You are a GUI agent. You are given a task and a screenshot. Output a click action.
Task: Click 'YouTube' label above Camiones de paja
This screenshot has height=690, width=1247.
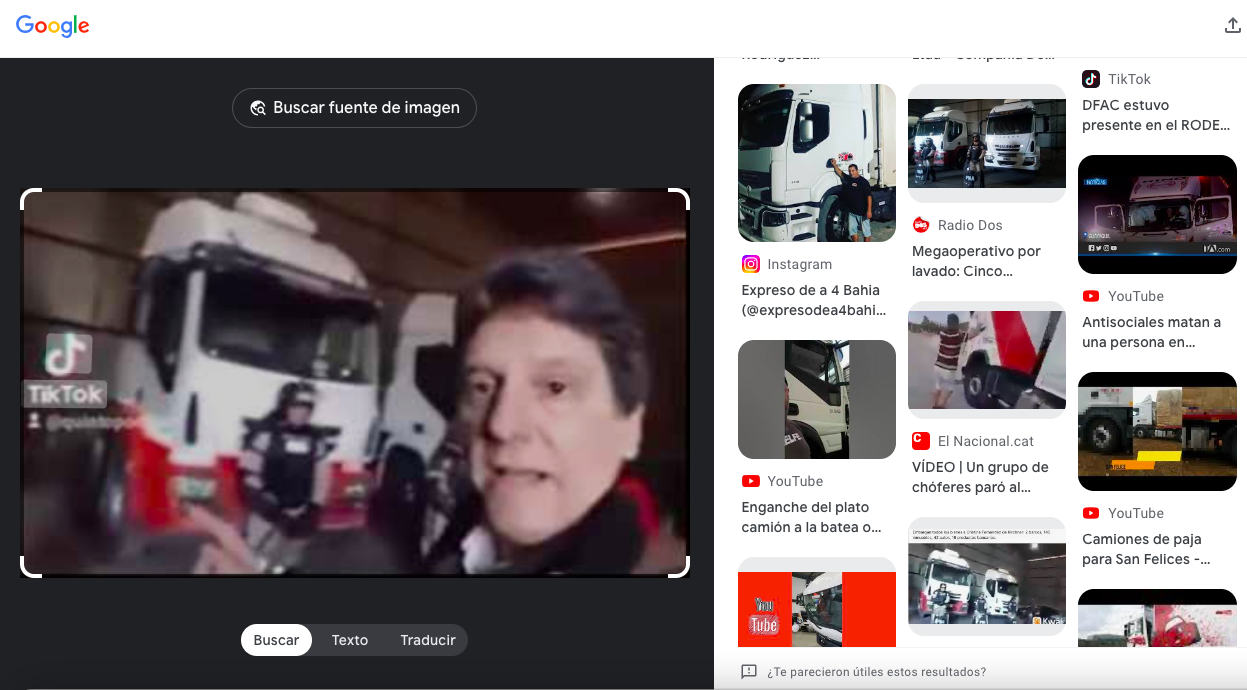click(1136, 513)
